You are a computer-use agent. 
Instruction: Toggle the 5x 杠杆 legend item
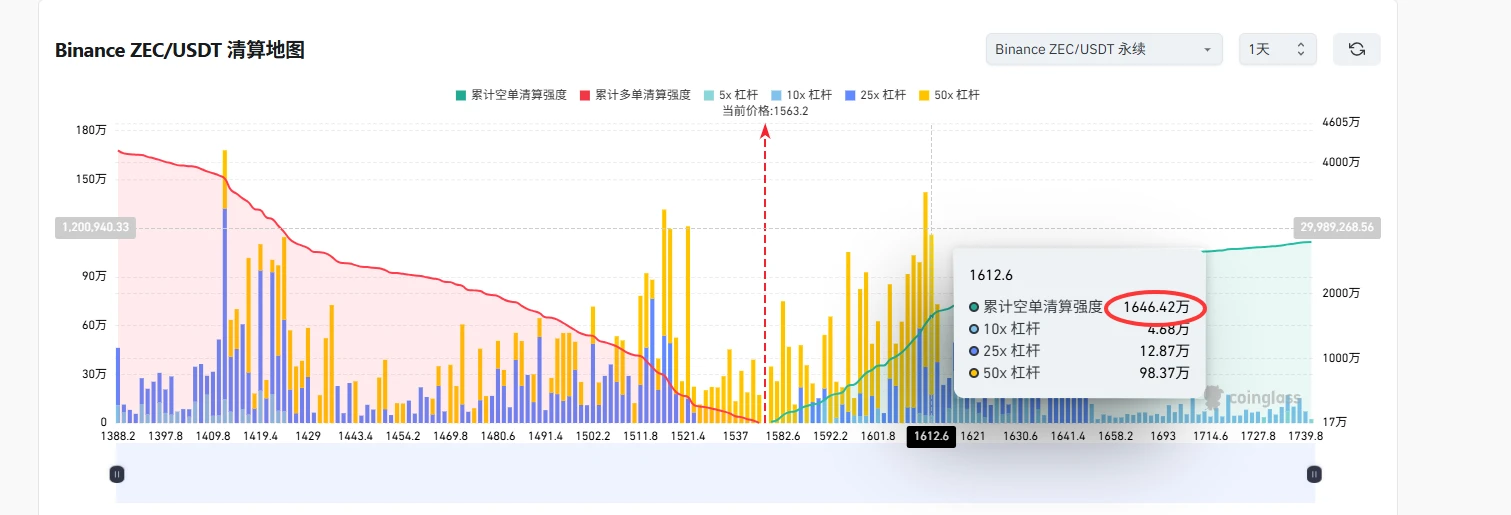731,95
